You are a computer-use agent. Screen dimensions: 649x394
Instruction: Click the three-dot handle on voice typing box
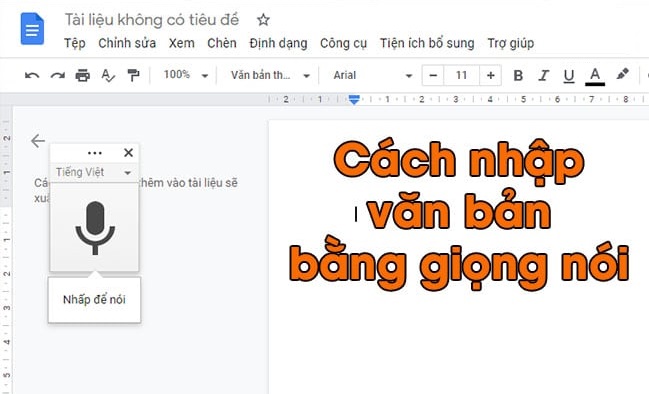[95, 153]
